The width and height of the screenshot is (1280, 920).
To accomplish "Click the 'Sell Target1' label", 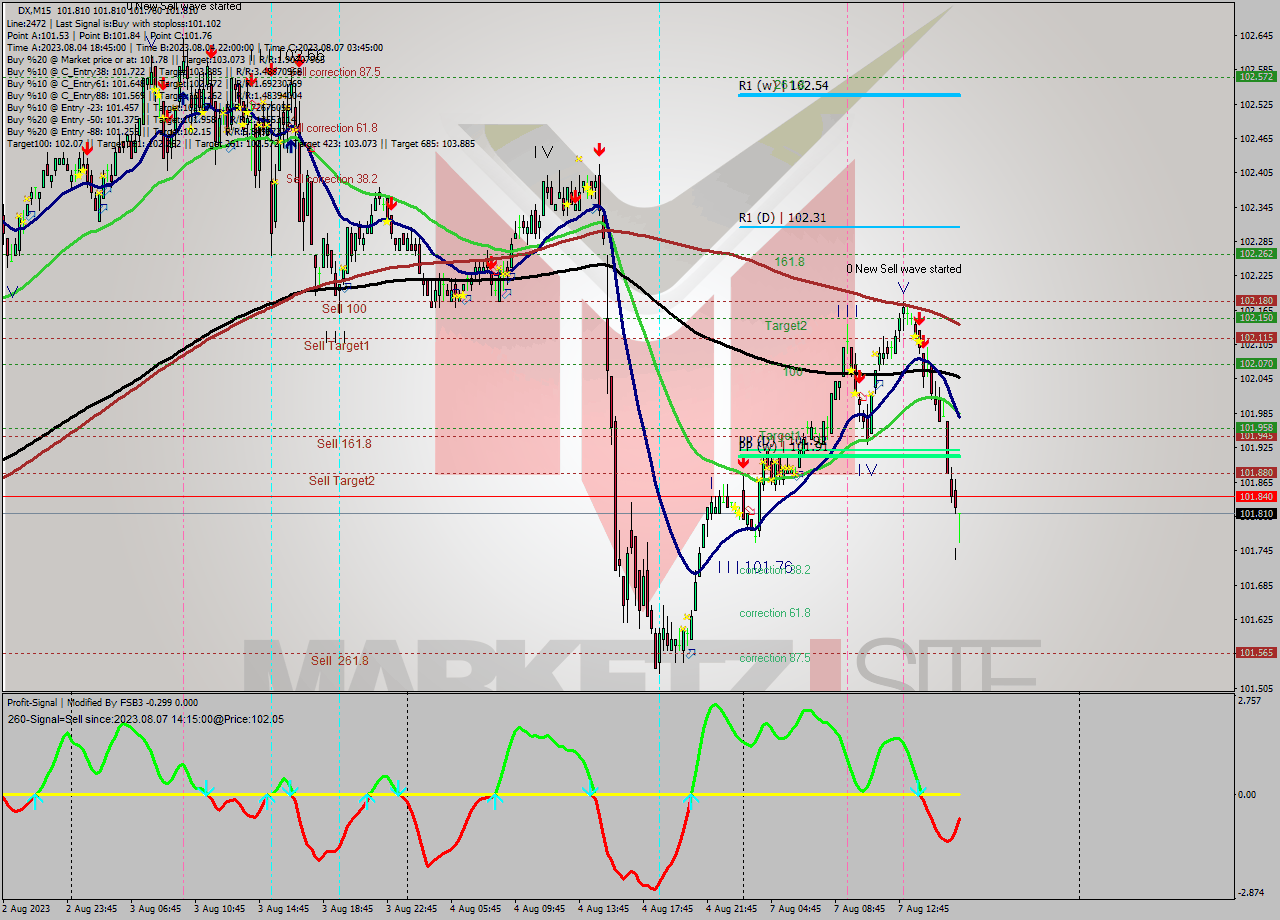I will [337, 346].
